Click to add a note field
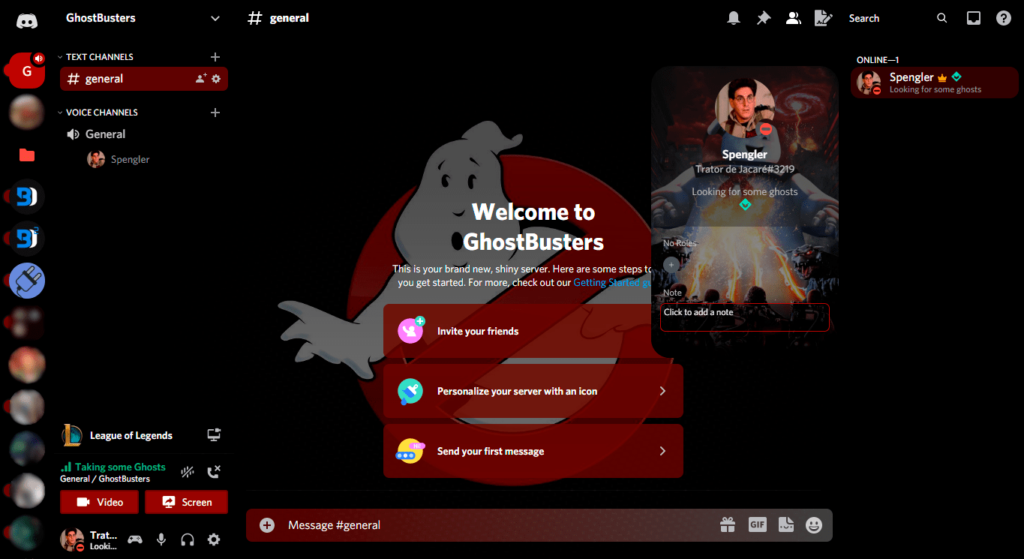This screenshot has width=1024, height=559. click(744, 317)
